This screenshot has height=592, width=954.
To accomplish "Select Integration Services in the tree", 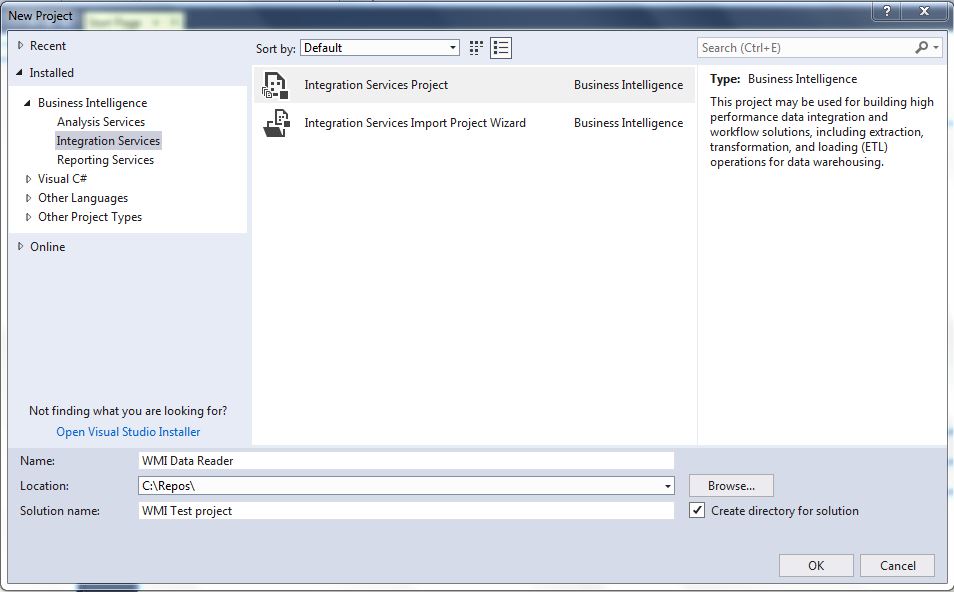I will tap(108, 141).
